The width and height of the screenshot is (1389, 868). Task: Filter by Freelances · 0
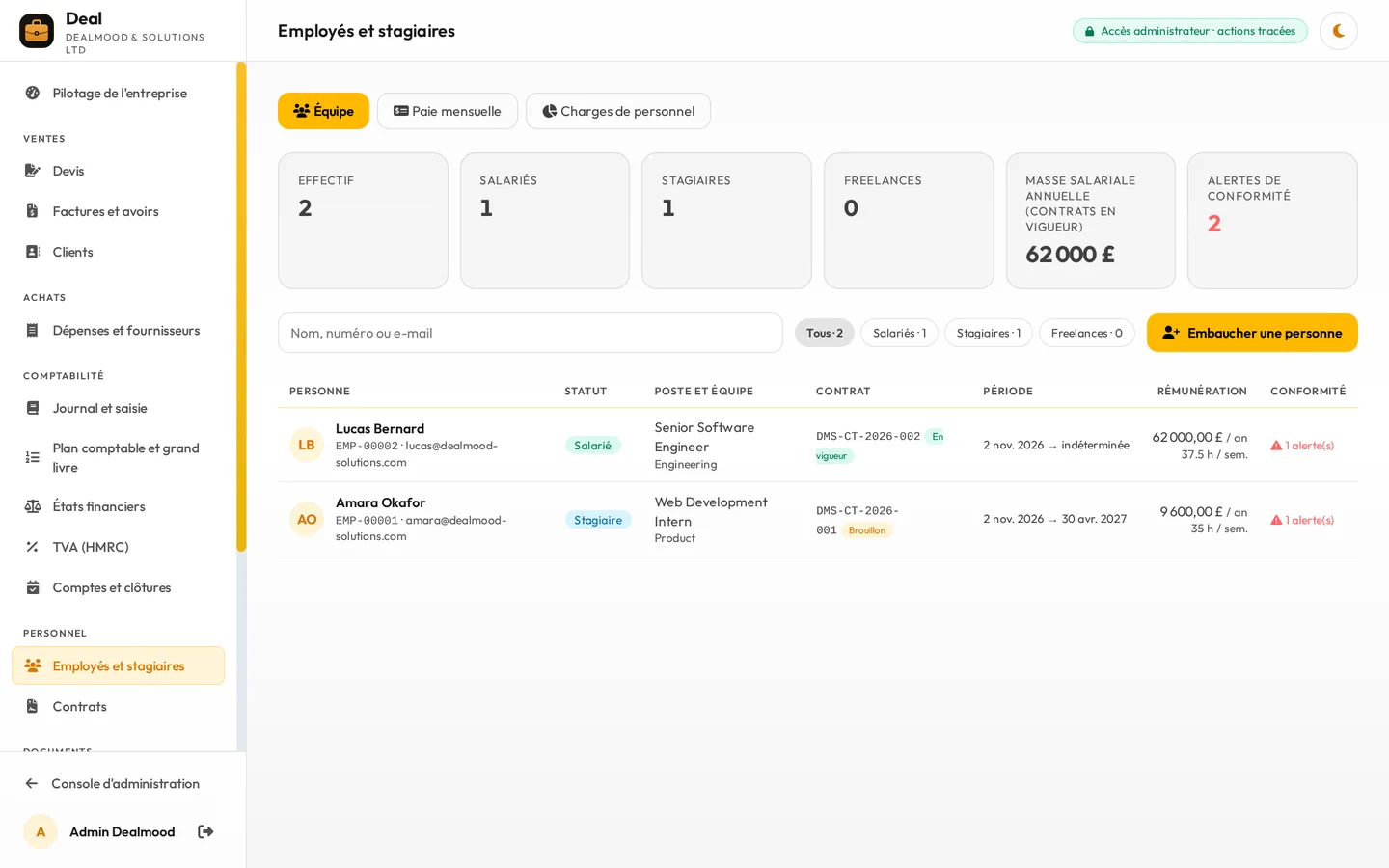[1087, 333]
